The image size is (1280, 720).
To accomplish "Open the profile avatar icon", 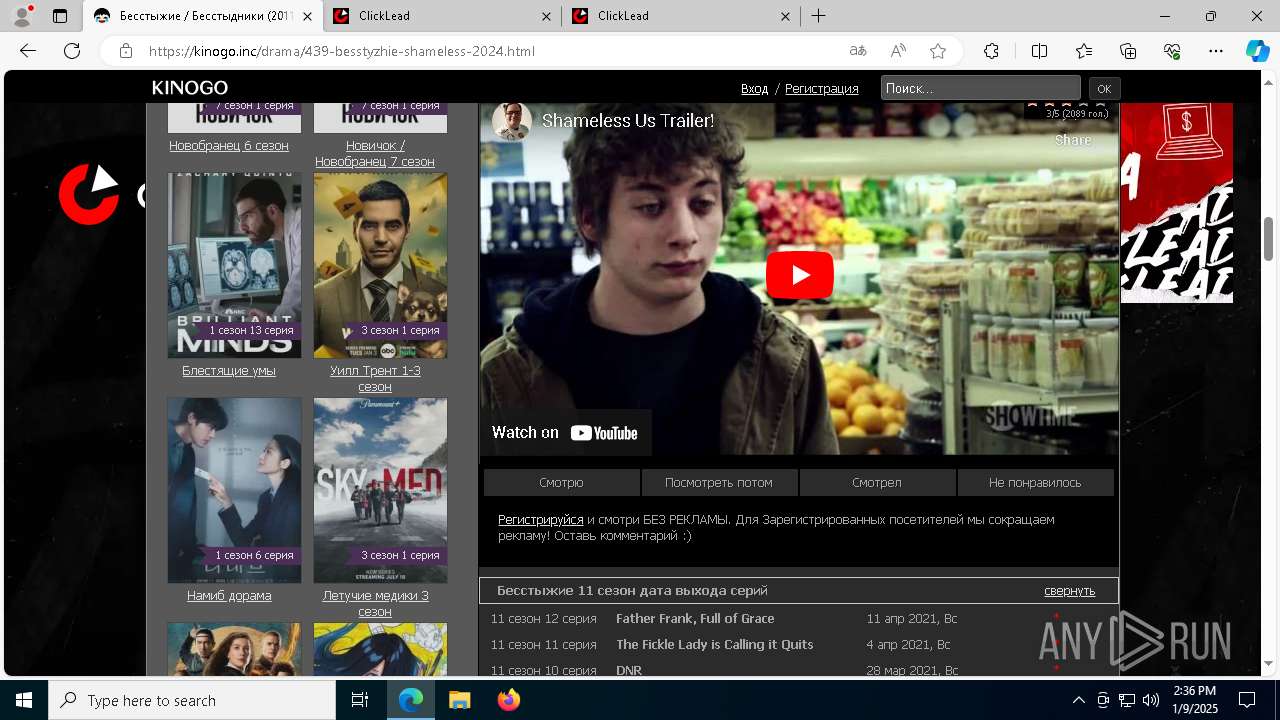I will click(22, 16).
